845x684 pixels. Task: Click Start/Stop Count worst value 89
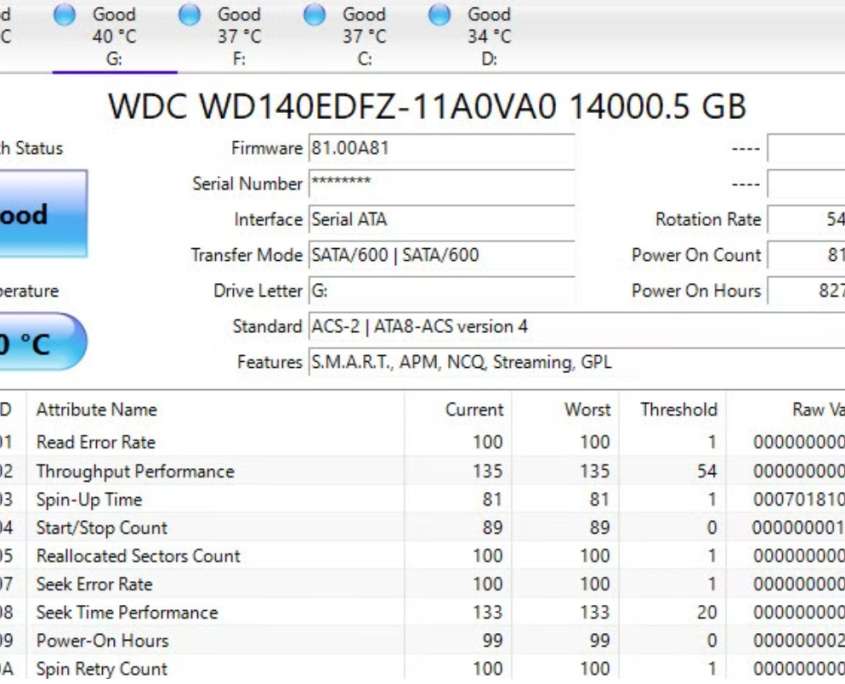tap(599, 528)
